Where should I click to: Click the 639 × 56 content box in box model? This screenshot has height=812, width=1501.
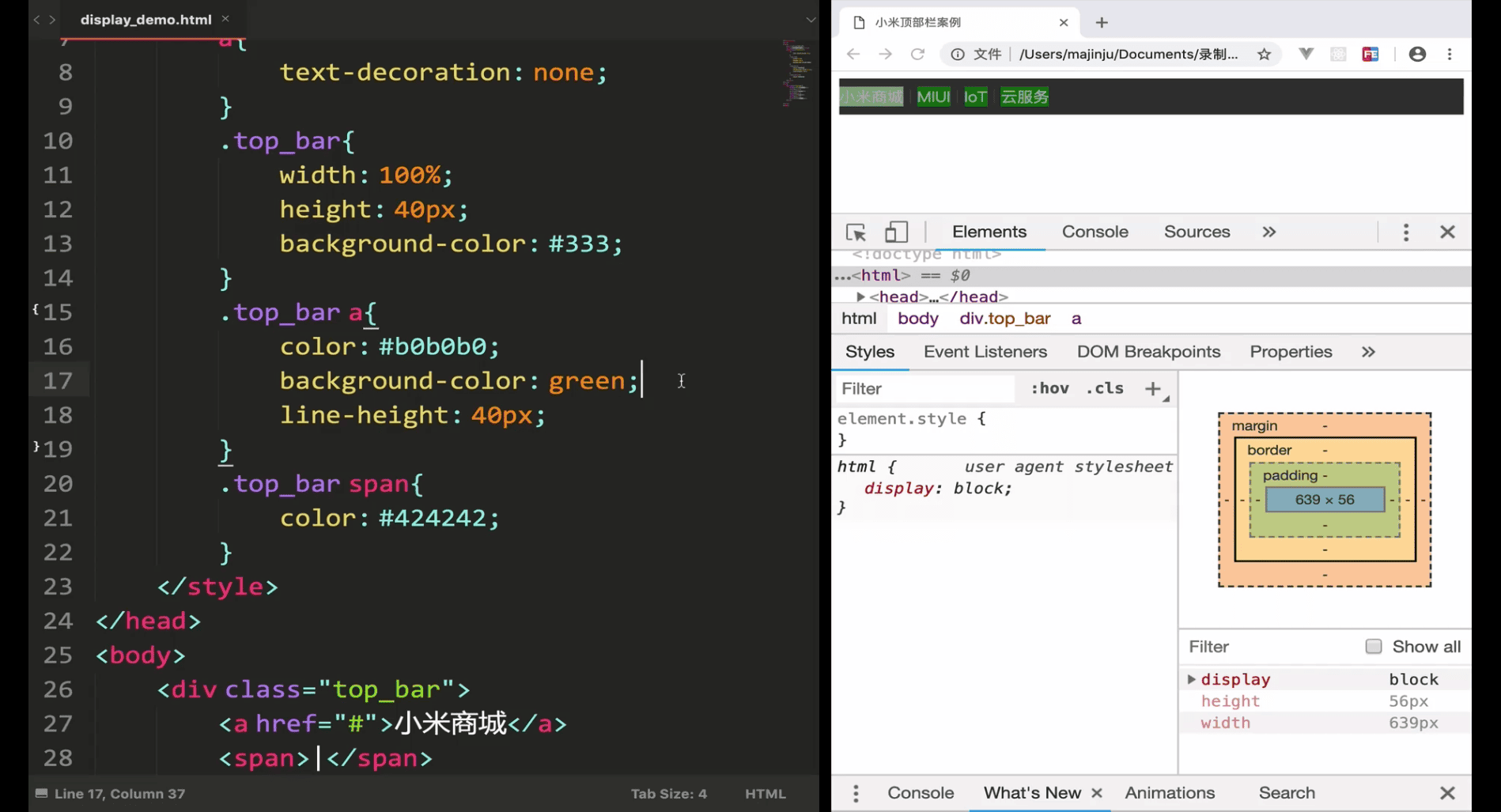1325,500
